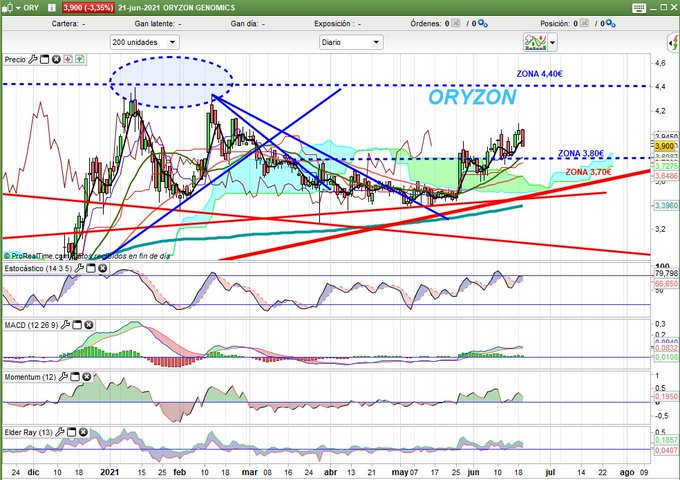Click the green up-arrow icon in the Precio panel
Image resolution: width=680 pixels, height=480 pixels.
point(80,59)
